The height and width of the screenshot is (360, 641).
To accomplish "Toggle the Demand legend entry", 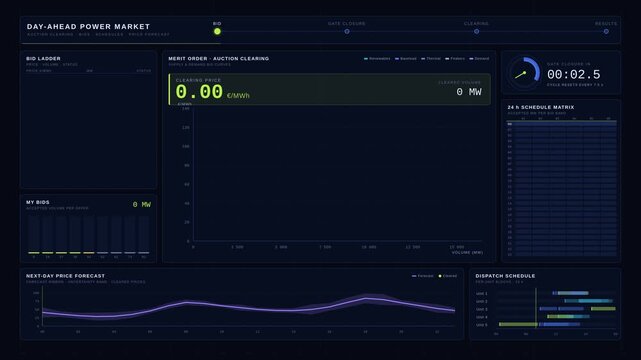I will 479,58.
